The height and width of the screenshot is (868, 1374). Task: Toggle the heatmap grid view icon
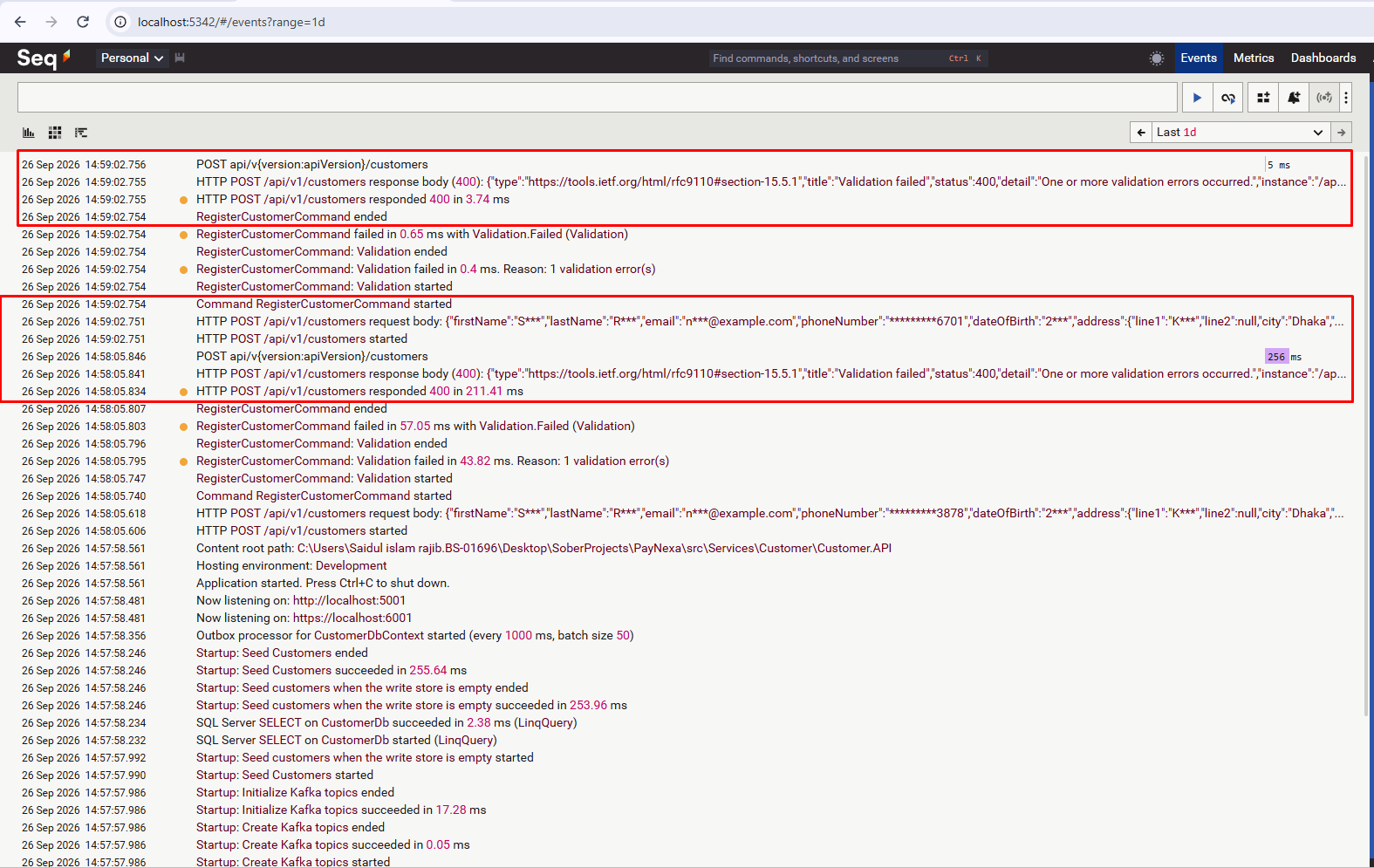55,133
